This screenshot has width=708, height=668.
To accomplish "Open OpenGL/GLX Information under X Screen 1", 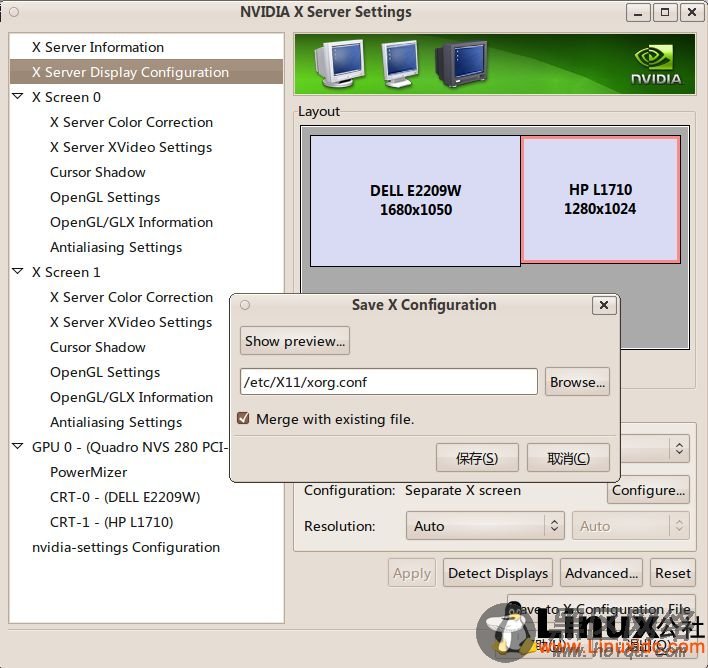I will pos(131,397).
